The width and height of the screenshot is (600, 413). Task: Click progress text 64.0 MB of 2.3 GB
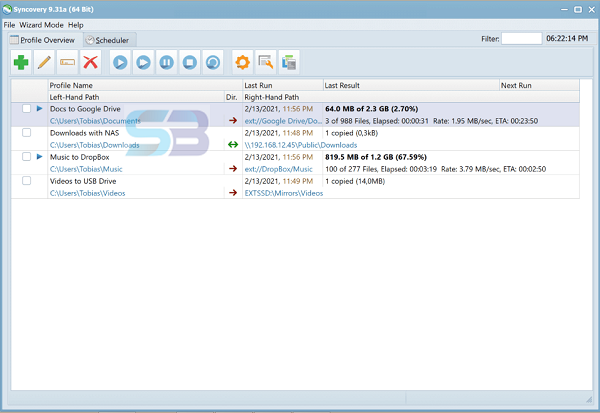point(372,109)
